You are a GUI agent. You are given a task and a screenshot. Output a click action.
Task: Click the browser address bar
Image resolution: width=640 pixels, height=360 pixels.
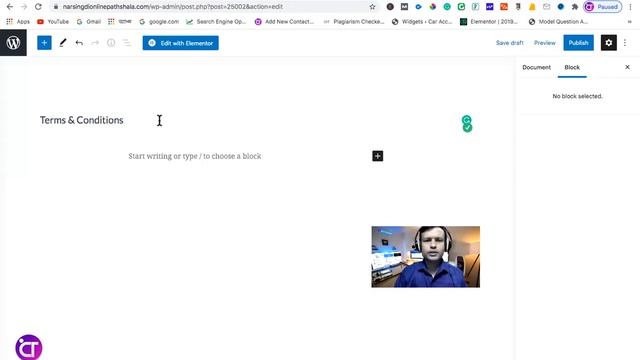tap(212, 7)
